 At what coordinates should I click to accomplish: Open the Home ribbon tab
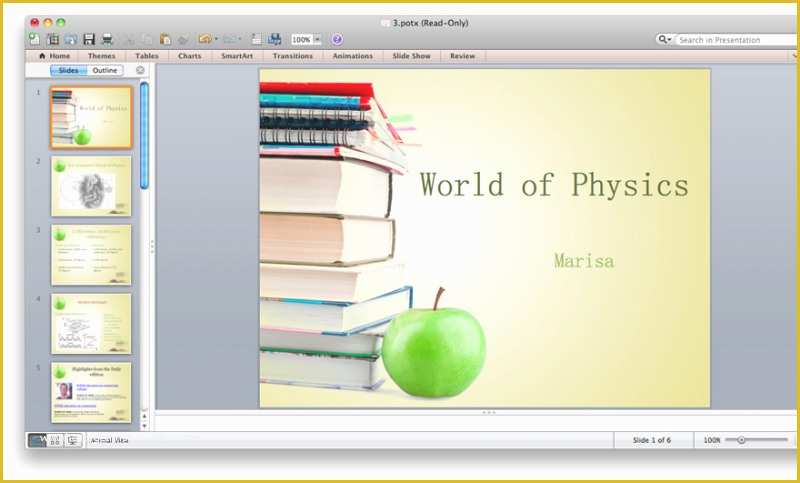[x=55, y=56]
